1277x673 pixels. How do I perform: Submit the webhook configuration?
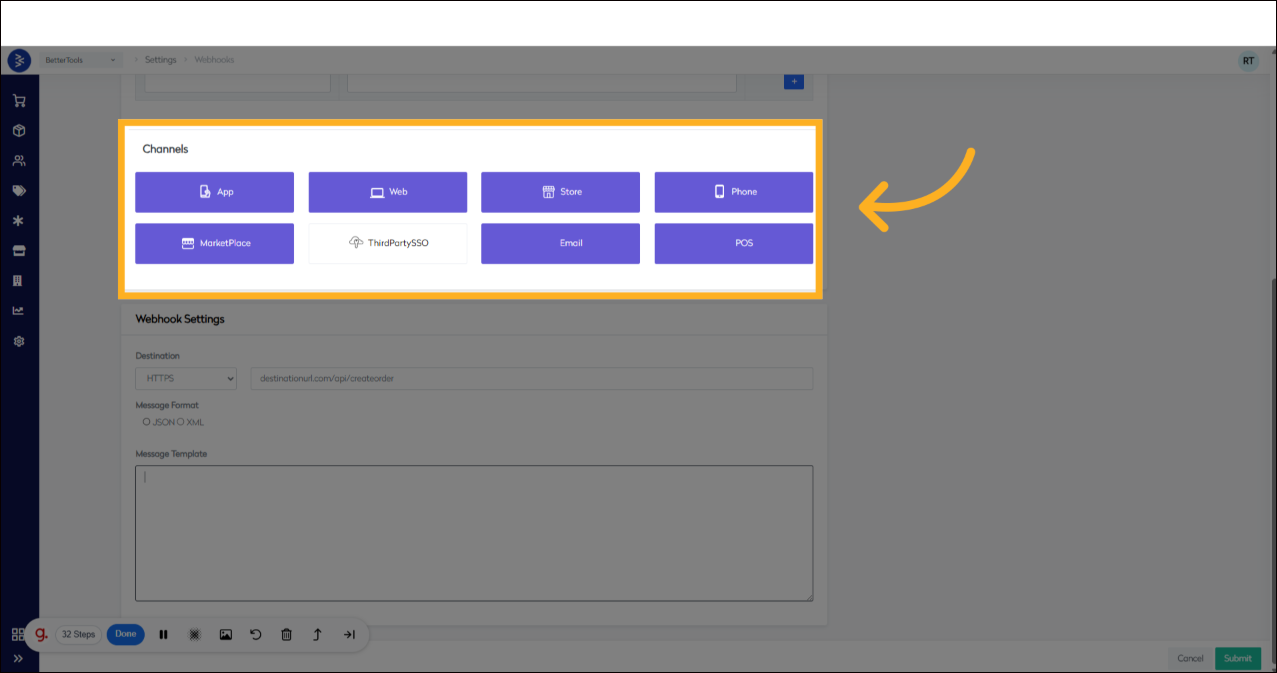[x=1237, y=658]
